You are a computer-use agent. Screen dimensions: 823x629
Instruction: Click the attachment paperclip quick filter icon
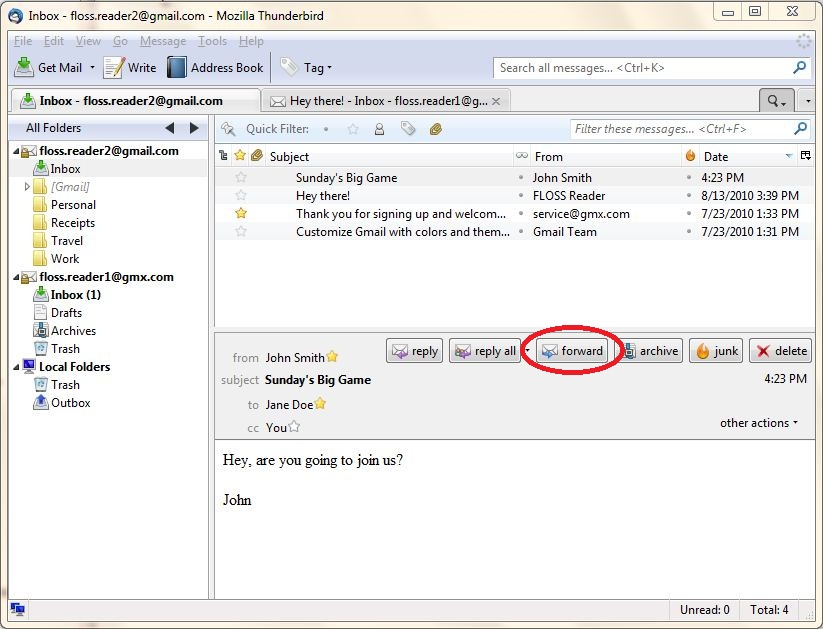coord(435,129)
